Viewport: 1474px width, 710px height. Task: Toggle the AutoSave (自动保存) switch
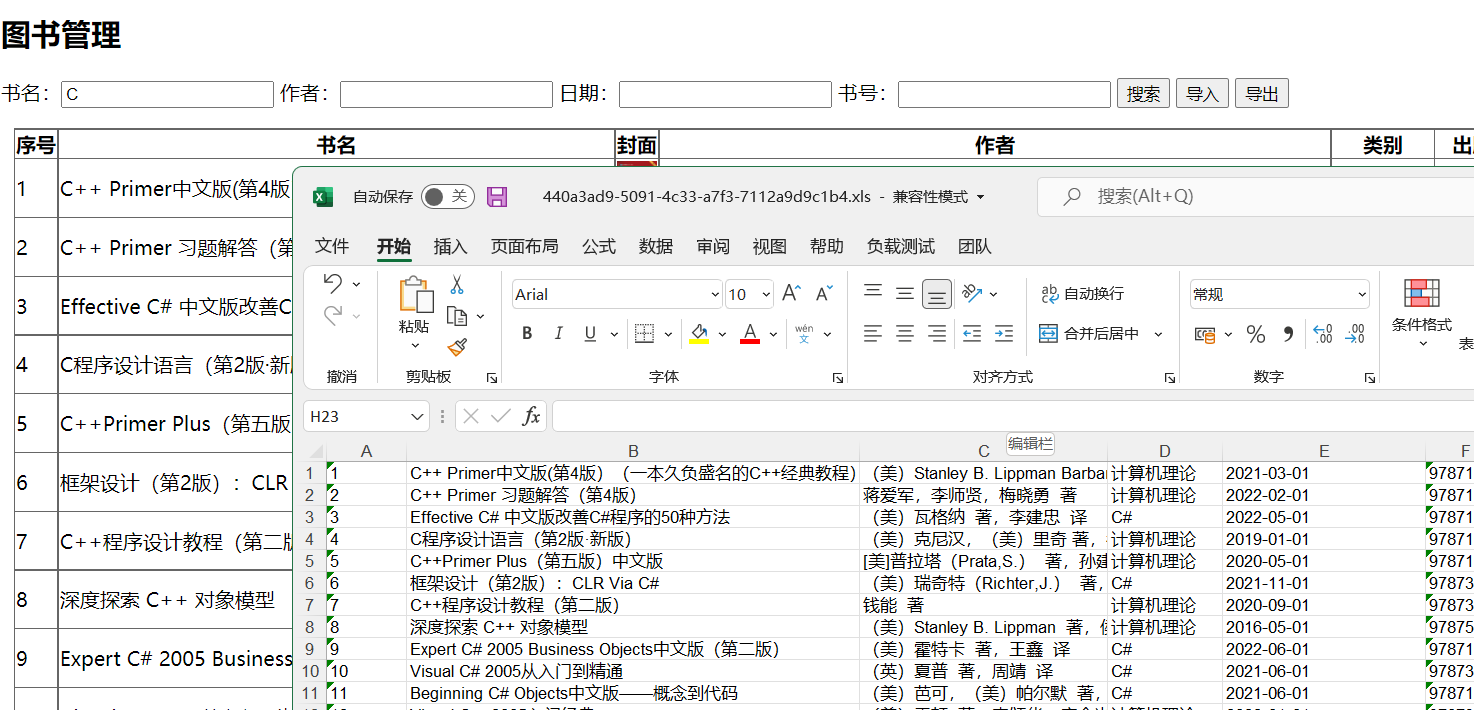tap(447, 196)
